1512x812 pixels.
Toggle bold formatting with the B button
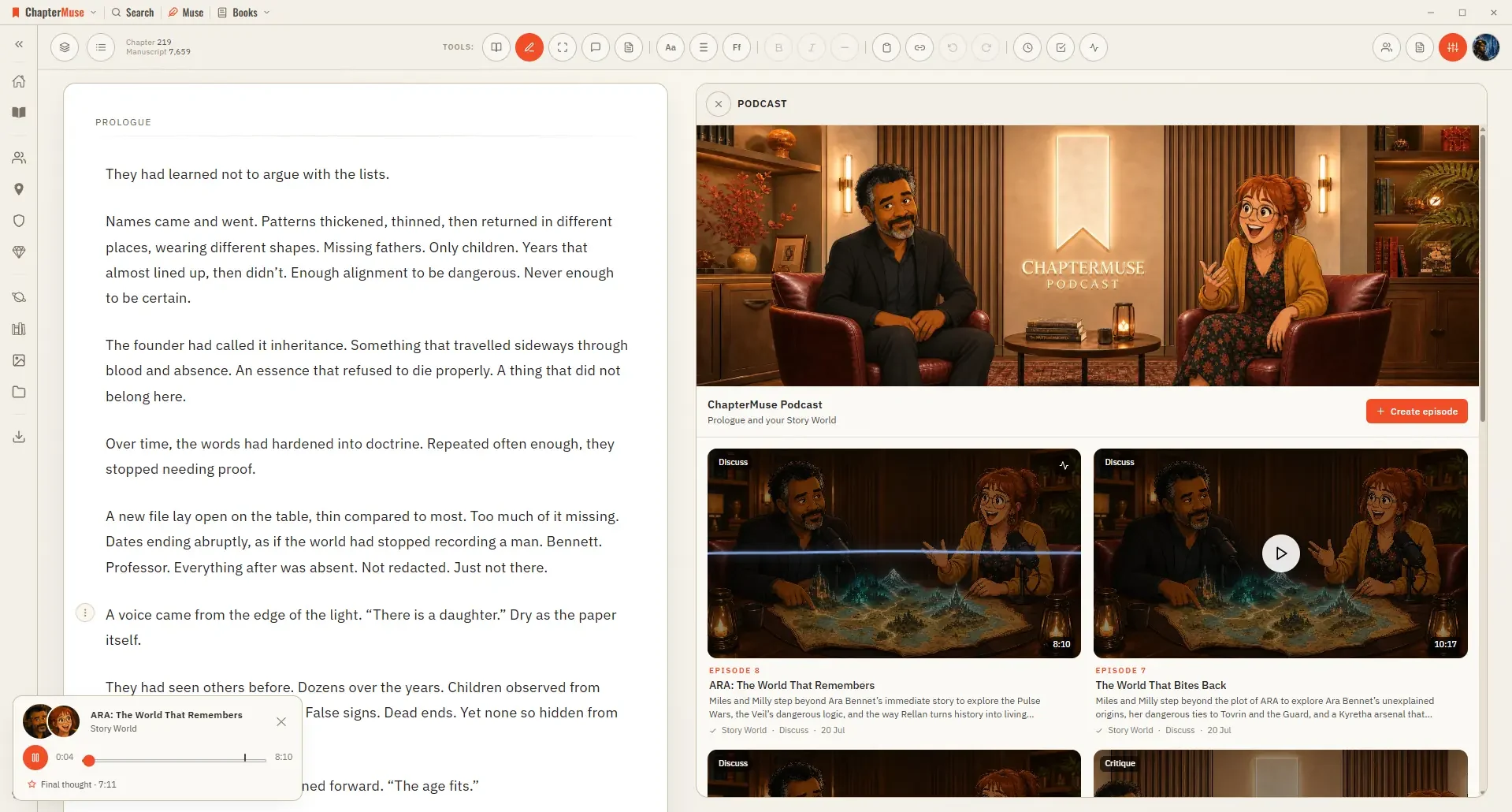778,47
